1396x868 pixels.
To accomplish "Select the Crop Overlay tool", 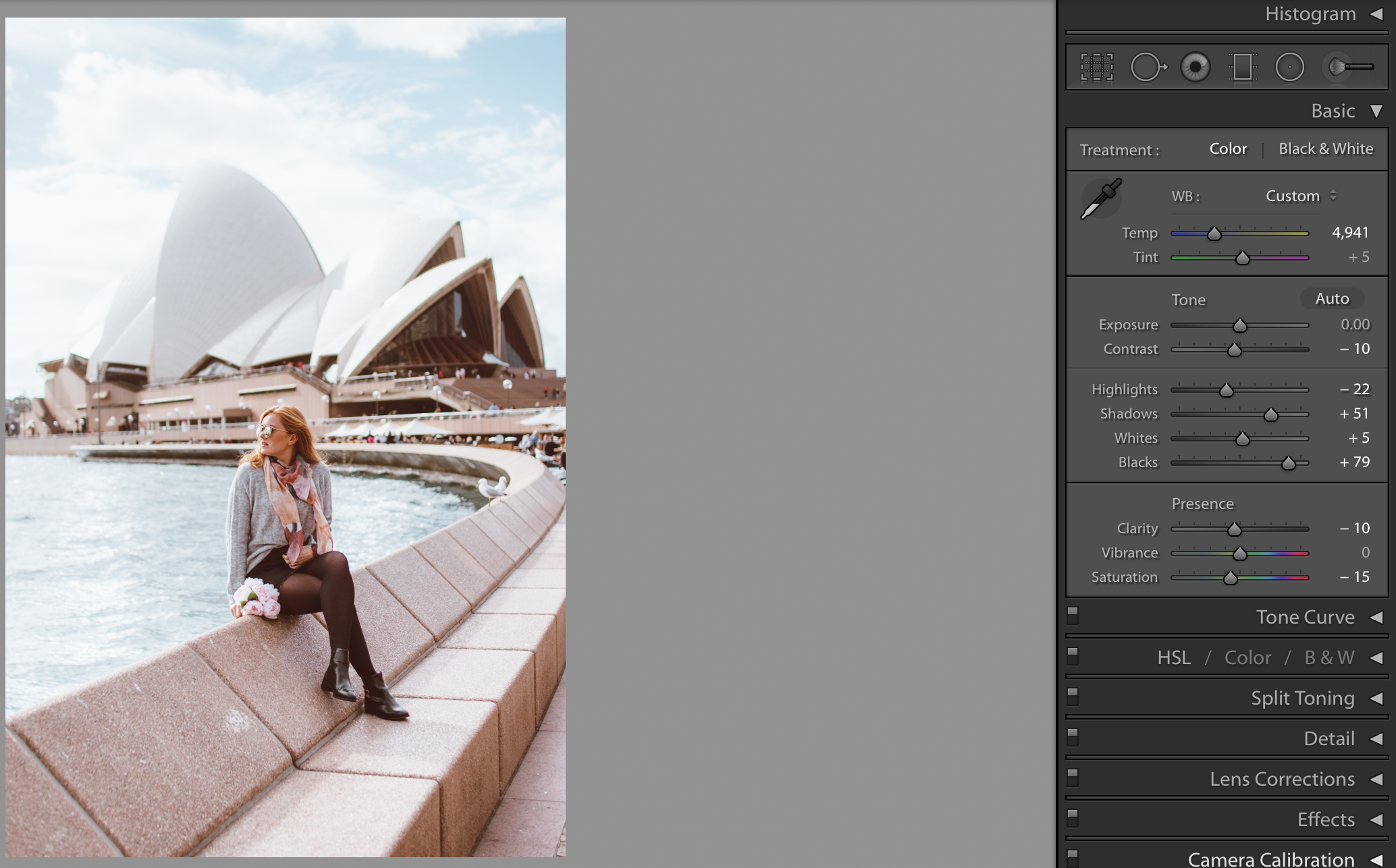I will [1097, 67].
